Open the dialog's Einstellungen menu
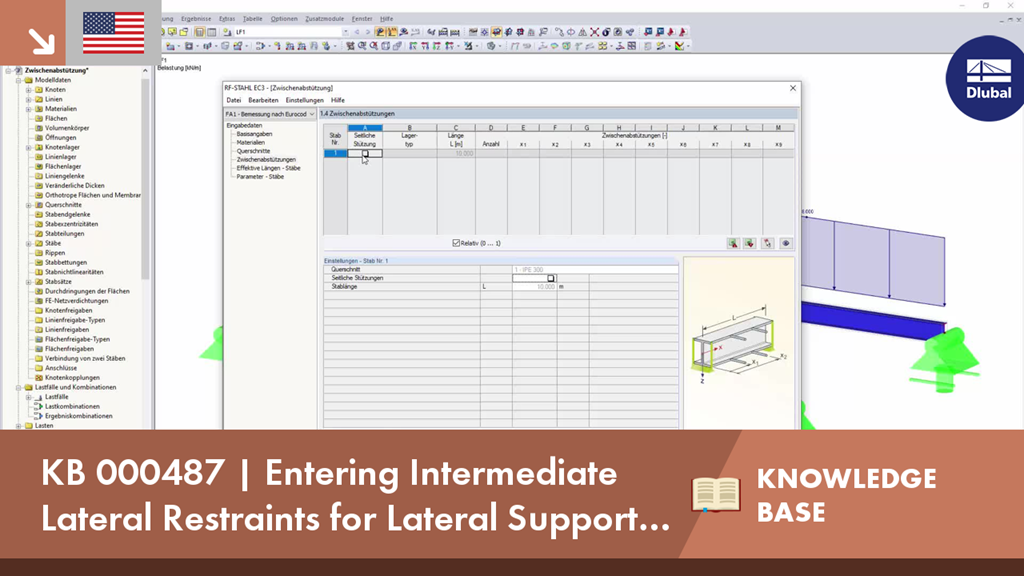The width and height of the screenshot is (1024, 576). pos(304,100)
